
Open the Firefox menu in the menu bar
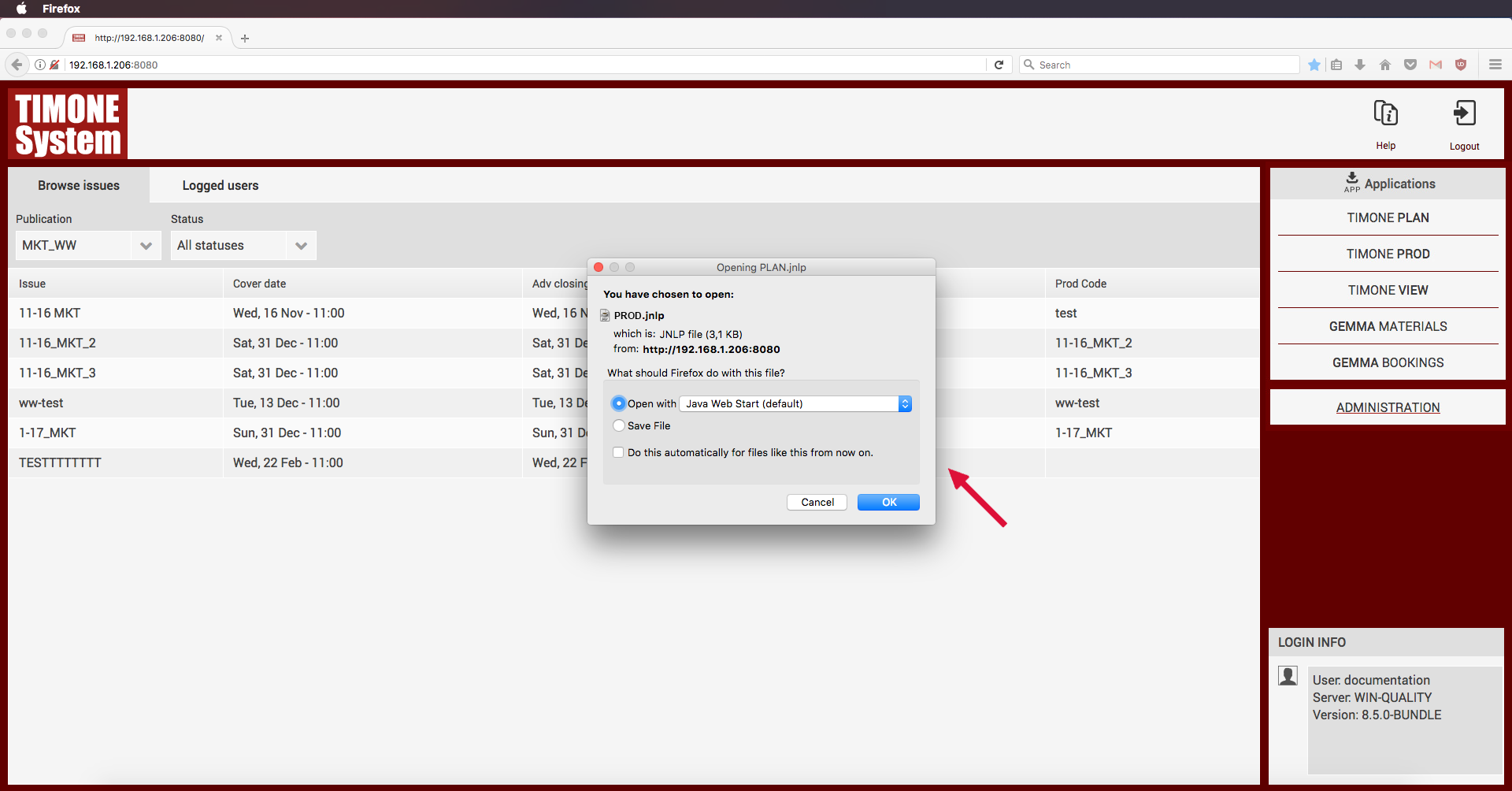point(61,9)
